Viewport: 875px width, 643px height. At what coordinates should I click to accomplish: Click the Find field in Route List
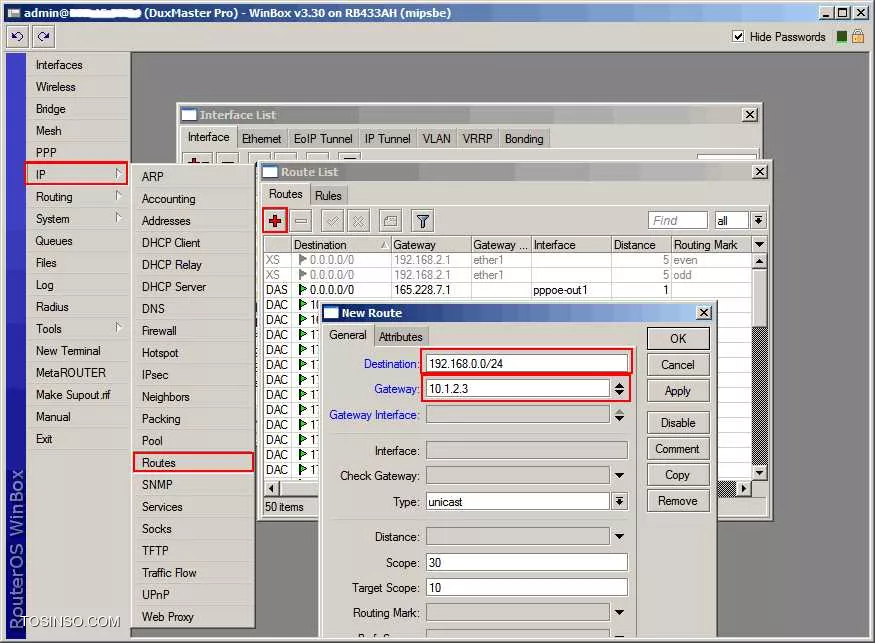pyautogui.click(x=678, y=220)
